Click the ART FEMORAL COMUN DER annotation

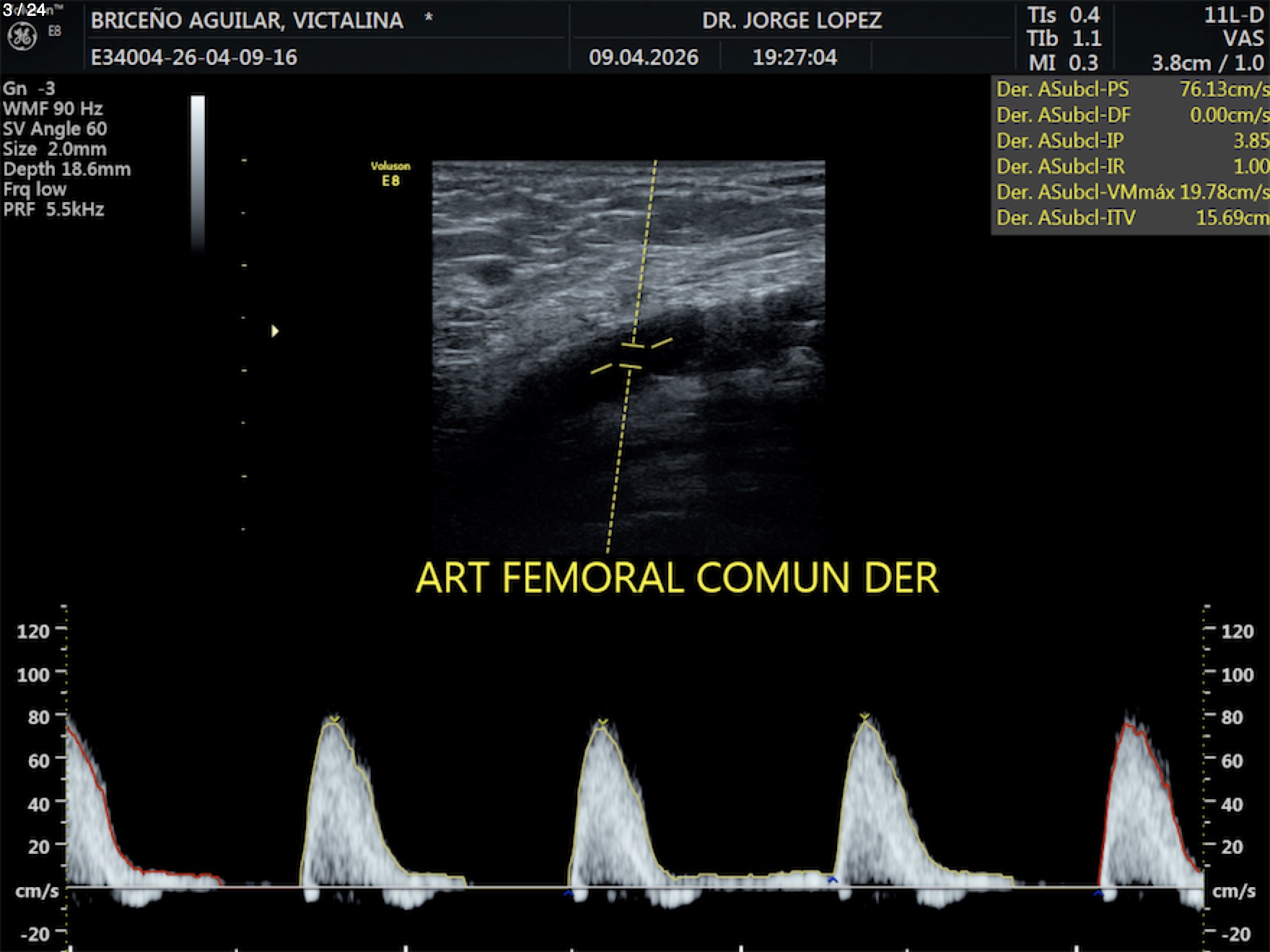pyautogui.click(x=677, y=578)
